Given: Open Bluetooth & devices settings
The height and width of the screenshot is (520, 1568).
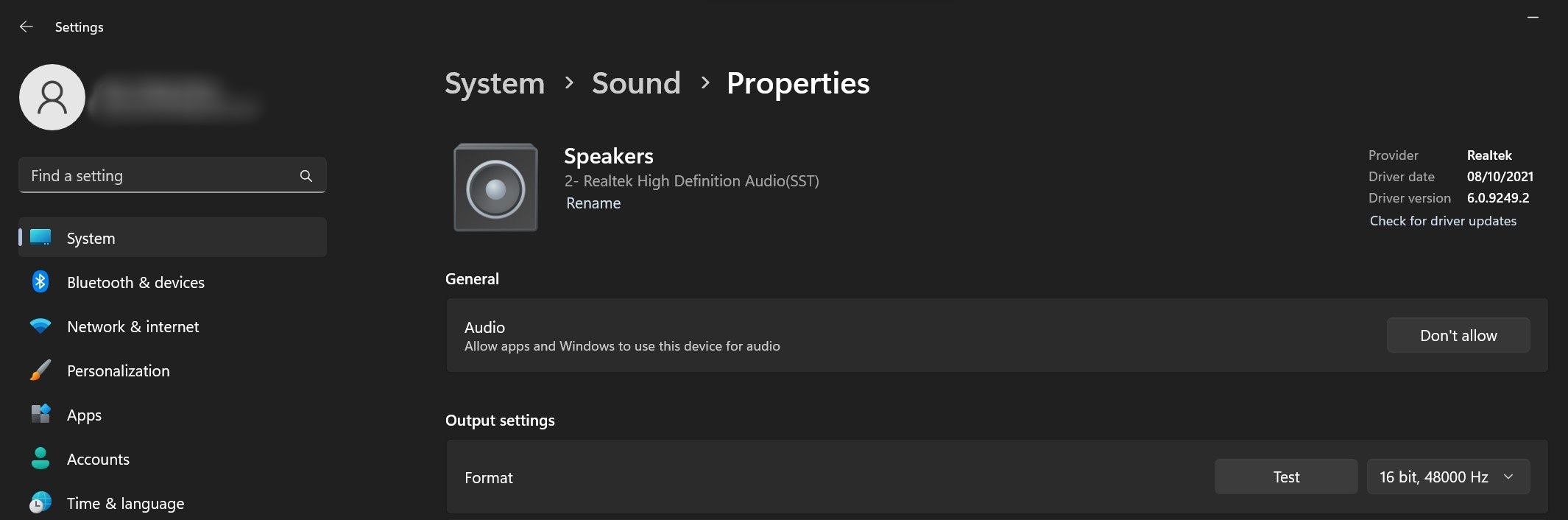Looking at the screenshot, I should point(135,283).
